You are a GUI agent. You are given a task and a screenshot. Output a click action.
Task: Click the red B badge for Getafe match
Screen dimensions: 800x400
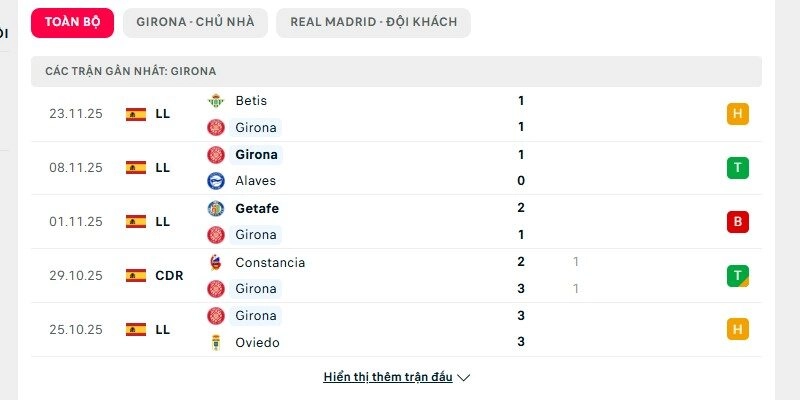point(738,222)
